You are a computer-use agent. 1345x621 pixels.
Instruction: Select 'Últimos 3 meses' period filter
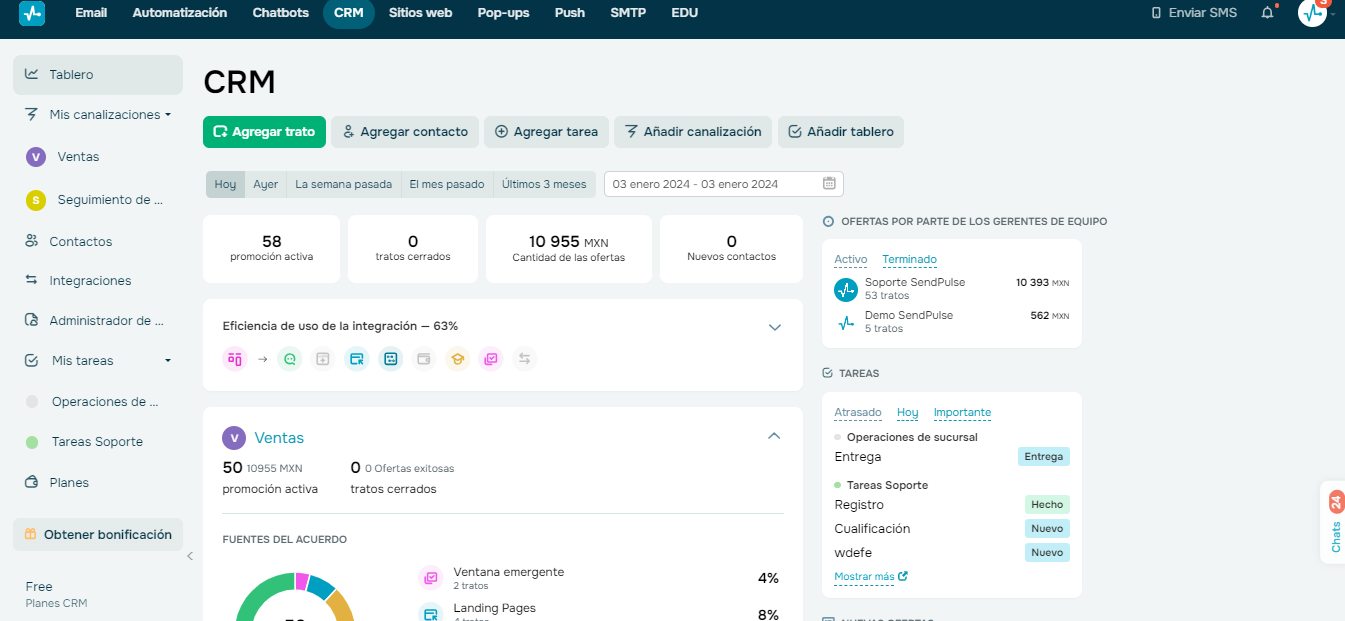[x=544, y=184]
